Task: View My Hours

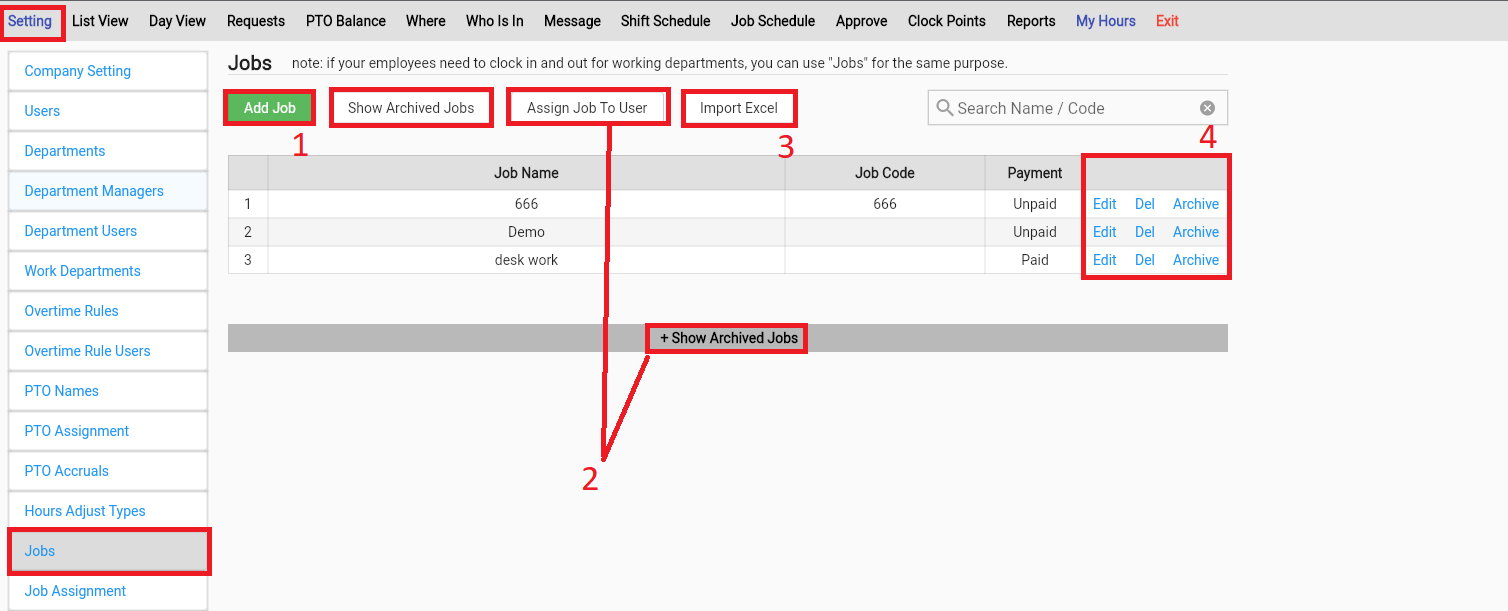Action: pyautogui.click(x=1106, y=21)
